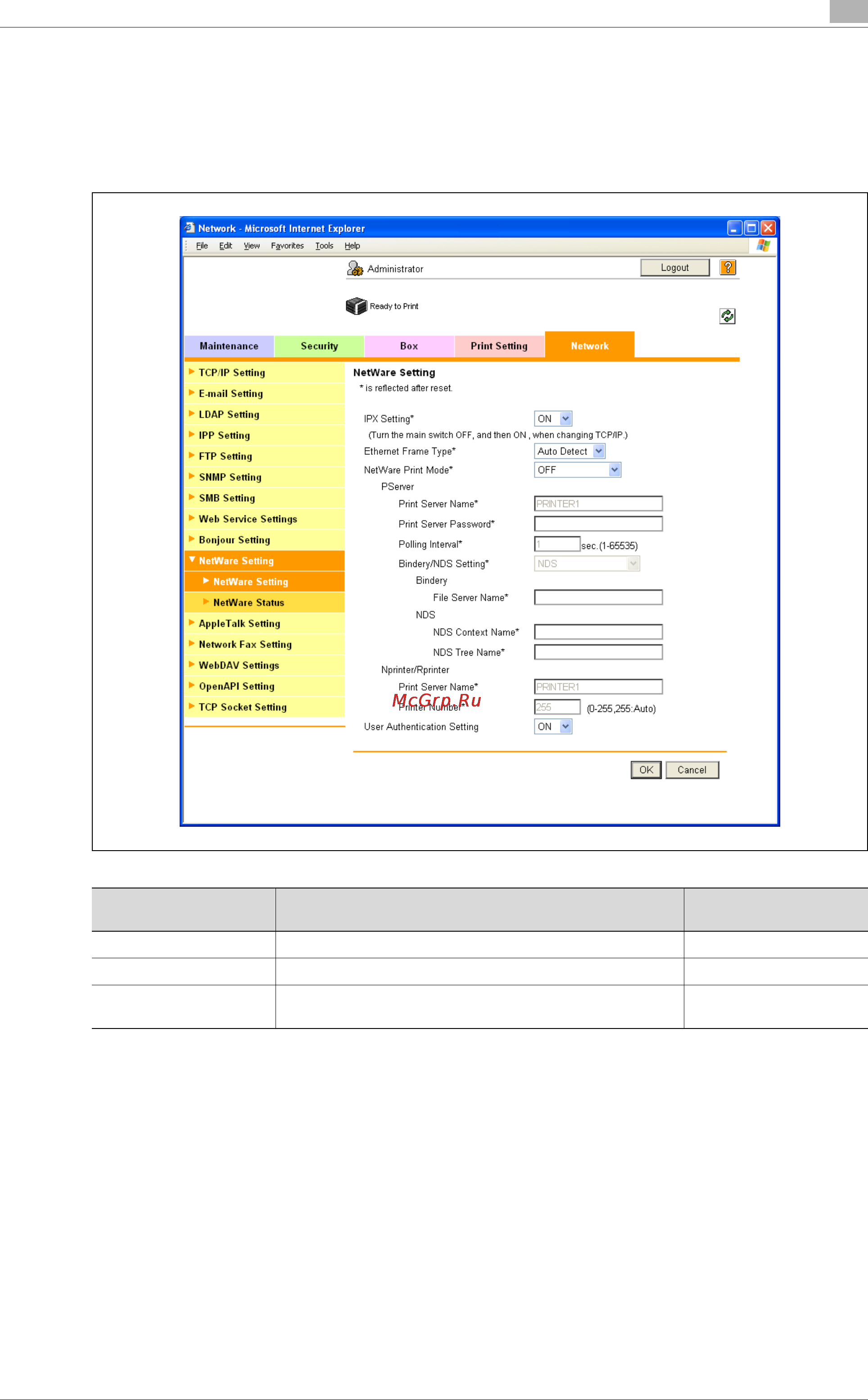Open AppleTalk Setting in sidebar
Screen dimensions: 868x1400
point(265,624)
